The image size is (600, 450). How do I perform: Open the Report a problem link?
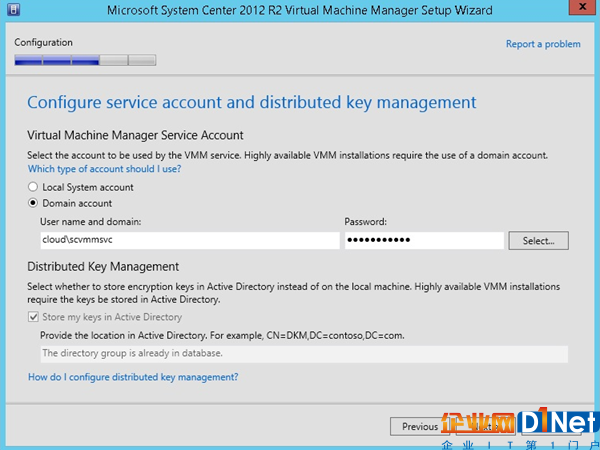543,44
